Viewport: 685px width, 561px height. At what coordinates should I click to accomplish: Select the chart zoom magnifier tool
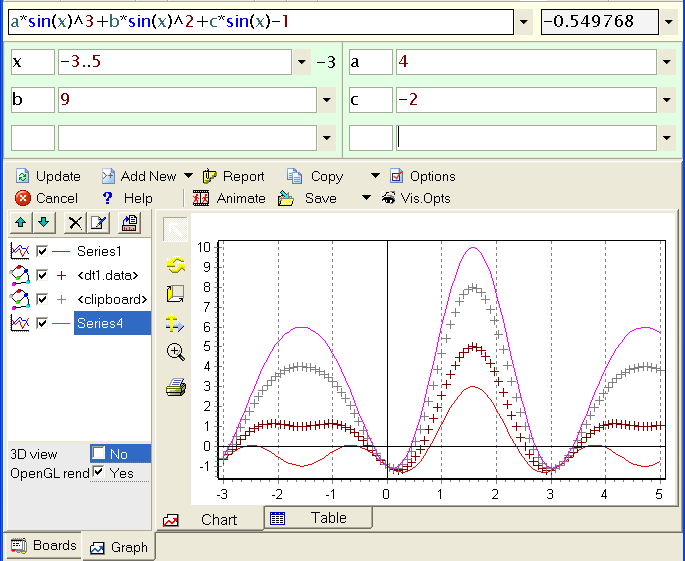[x=176, y=351]
